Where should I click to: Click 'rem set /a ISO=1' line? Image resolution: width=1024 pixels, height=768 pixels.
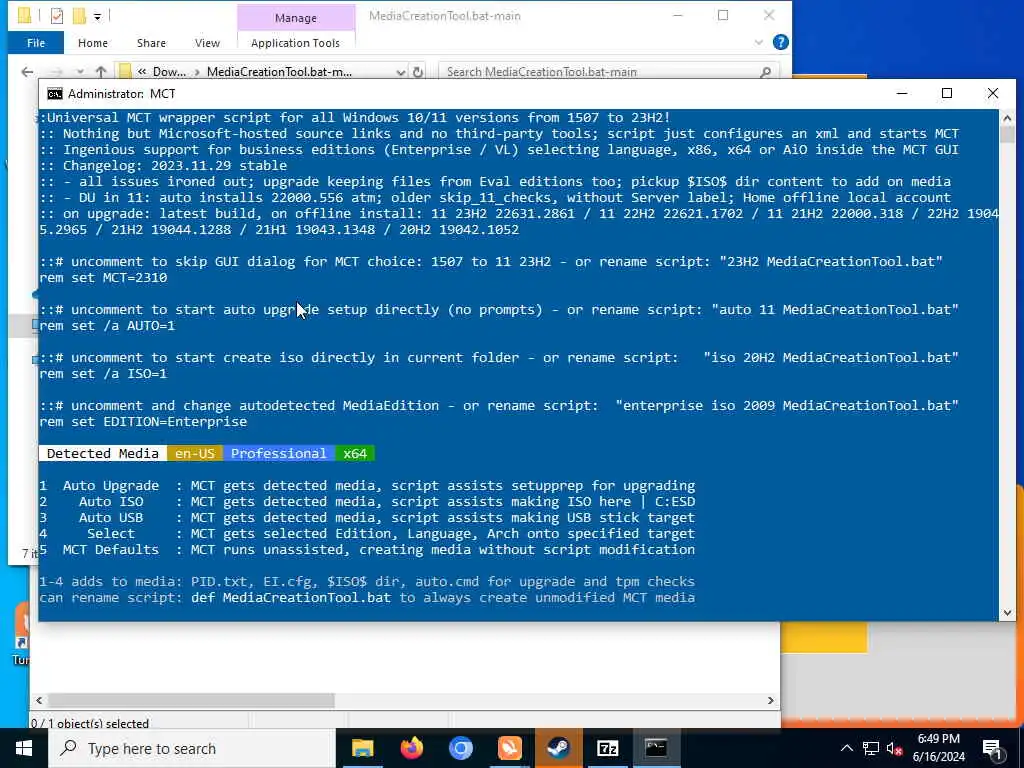pos(103,374)
